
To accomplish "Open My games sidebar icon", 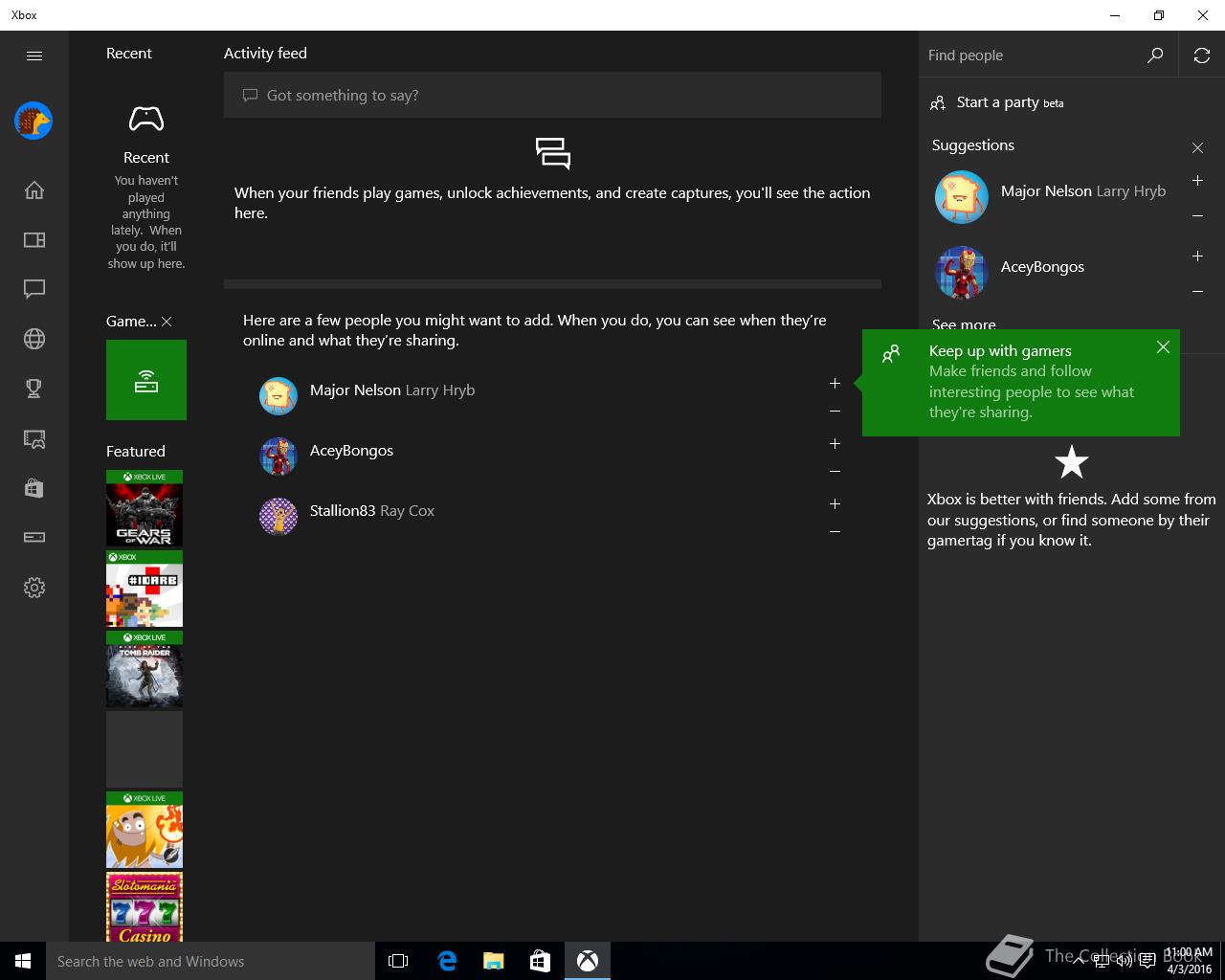I will click(34, 239).
